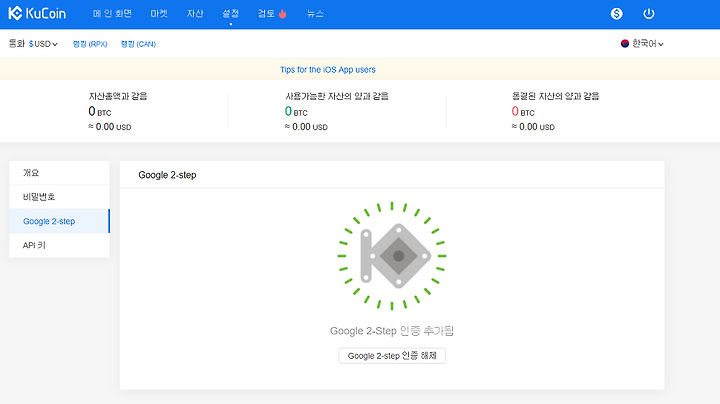Click the red 0 BTC frozen value
The height and width of the screenshot is (404, 720).
click(523, 112)
